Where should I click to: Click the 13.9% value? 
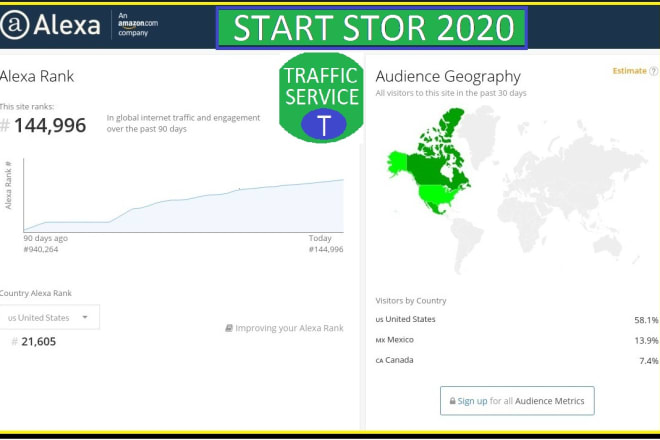pyautogui.click(x=646, y=340)
